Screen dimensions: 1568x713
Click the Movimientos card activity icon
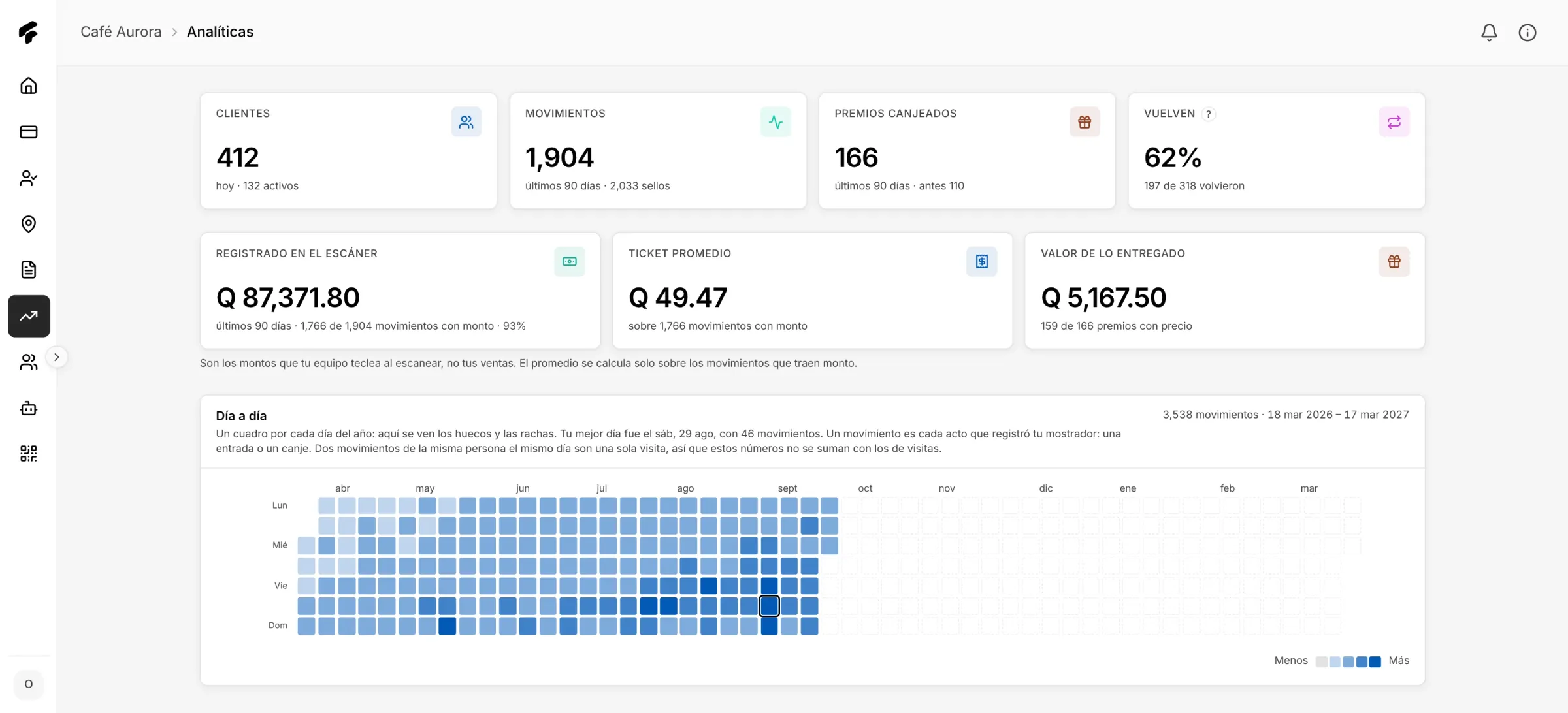tap(776, 122)
